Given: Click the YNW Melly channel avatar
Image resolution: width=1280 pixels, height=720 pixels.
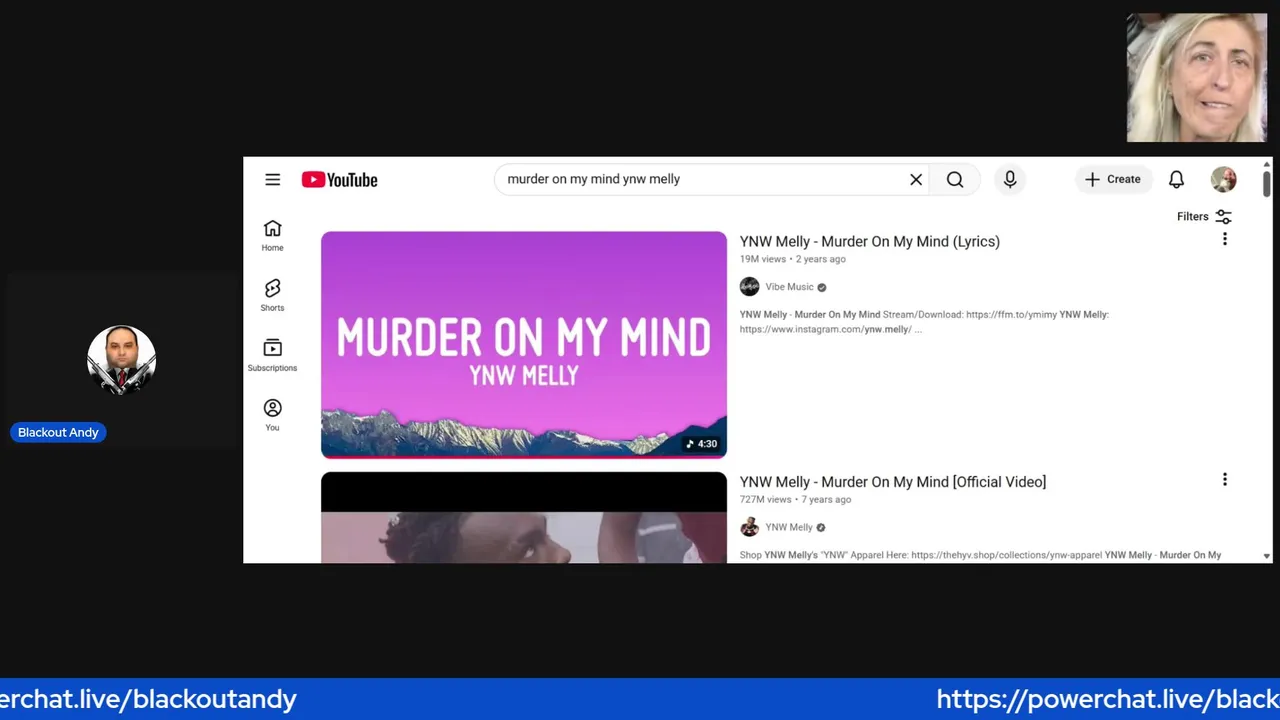Looking at the screenshot, I should pos(750,528).
